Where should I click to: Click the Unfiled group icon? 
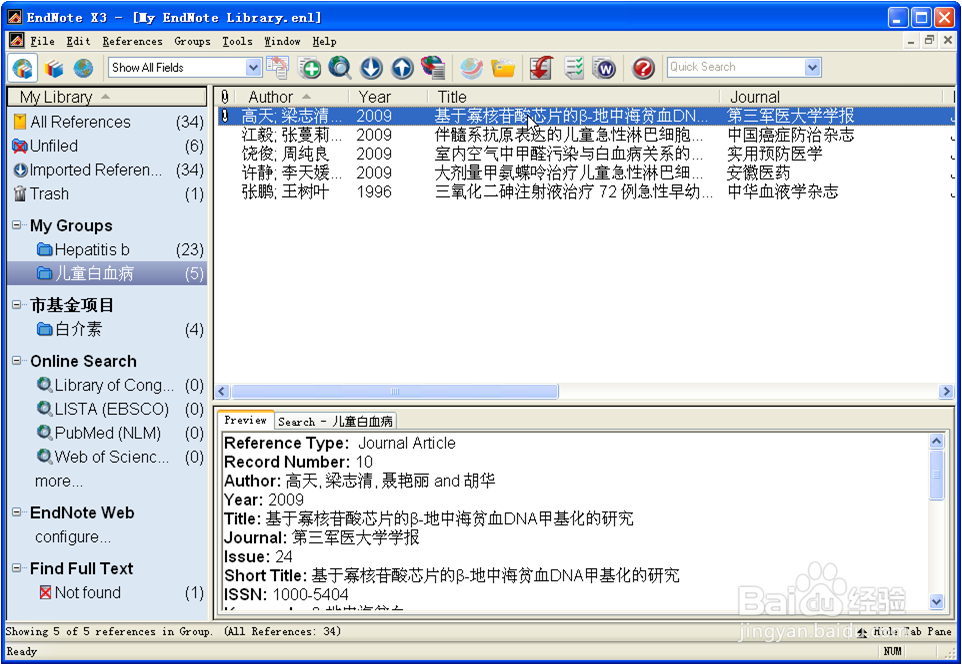(20, 146)
